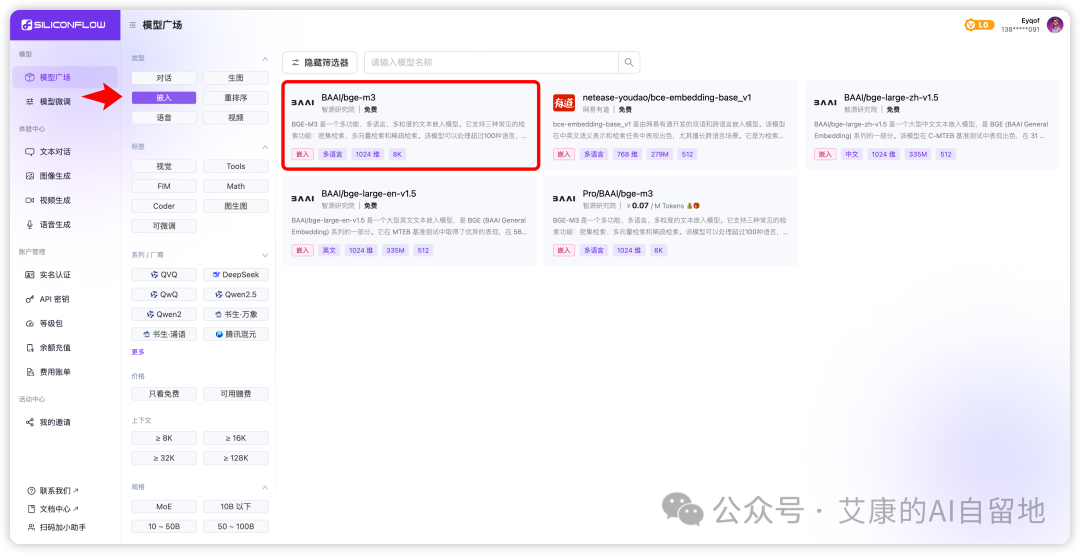Screen dimensions: 1080x554
Task: Filter by 腾讯混元 series
Action: [236, 334]
